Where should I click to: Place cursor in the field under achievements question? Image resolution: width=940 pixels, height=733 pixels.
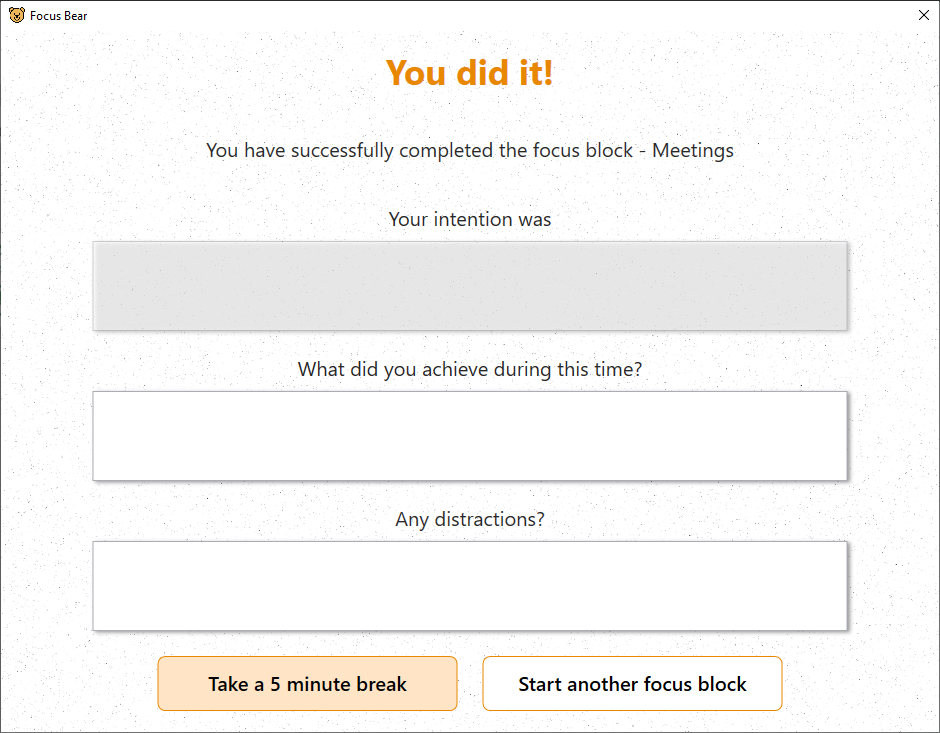[469, 436]
